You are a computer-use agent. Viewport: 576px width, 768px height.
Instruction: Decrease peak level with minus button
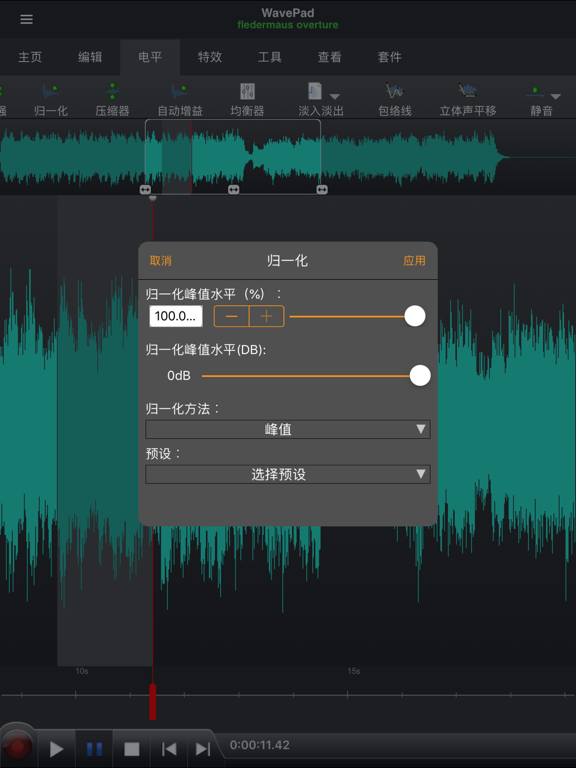click(232, 316)
